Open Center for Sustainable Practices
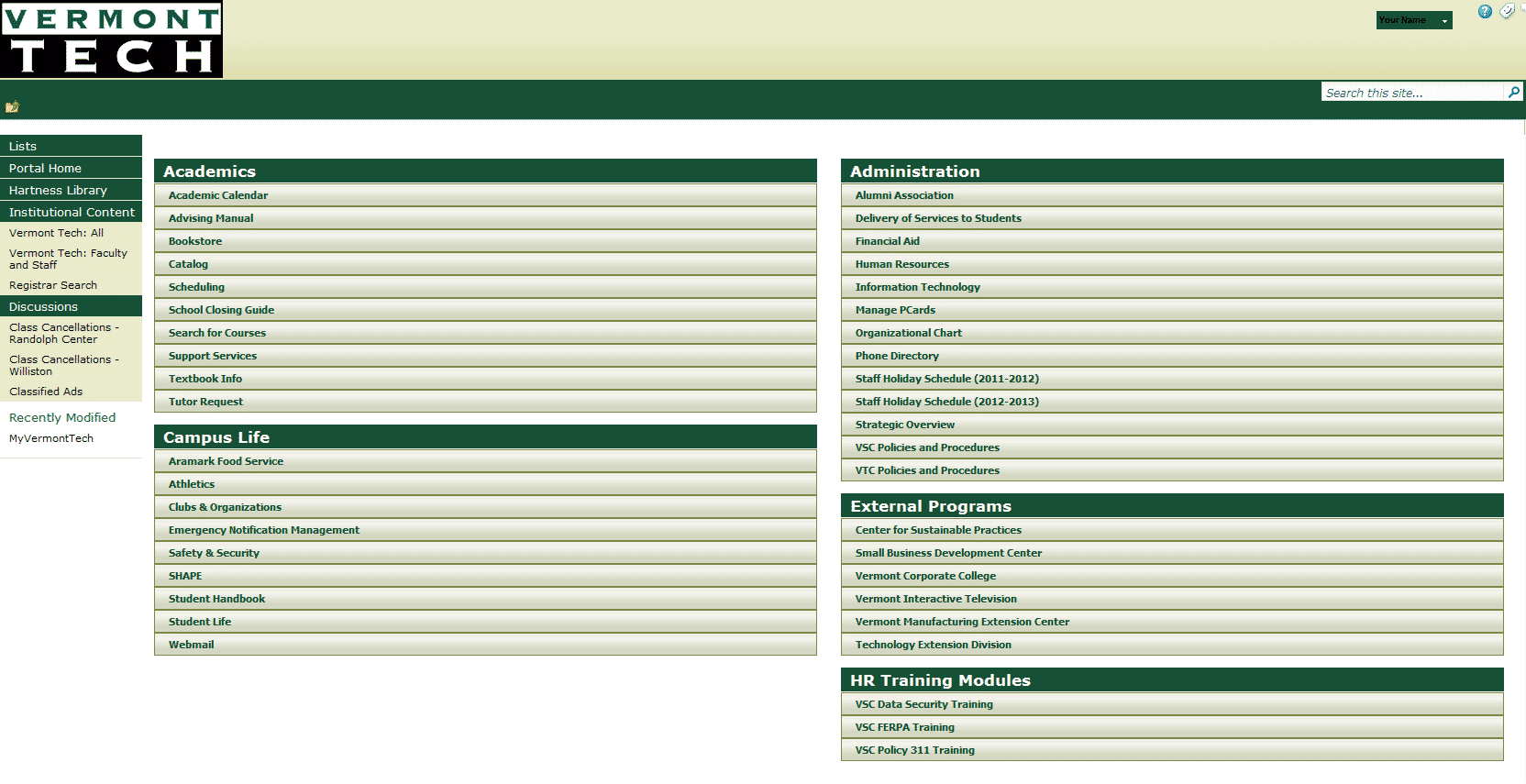This screenshot has width=1526, height=784. (x=1172, y=530)
